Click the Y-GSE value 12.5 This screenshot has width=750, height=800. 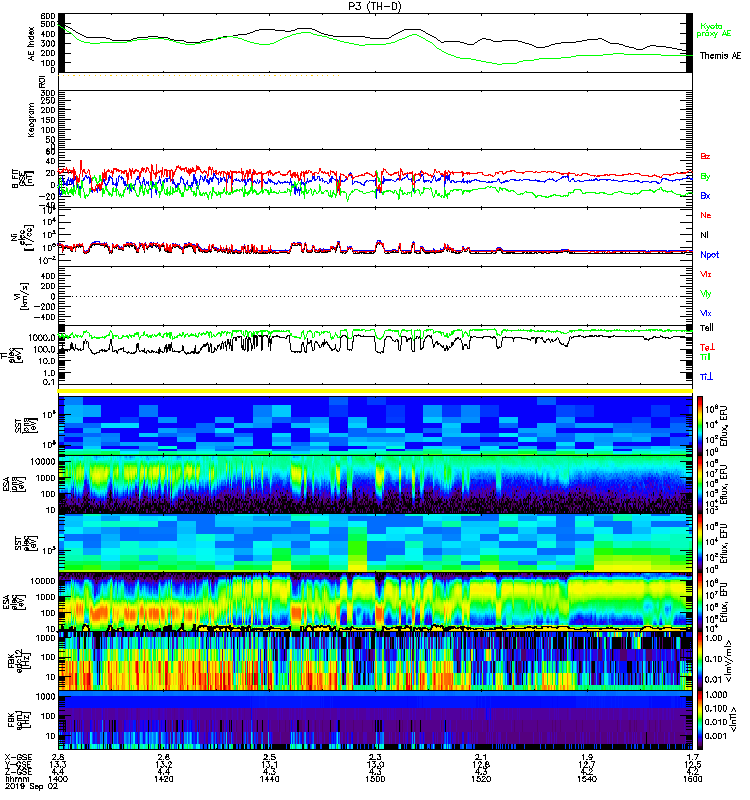692,765
